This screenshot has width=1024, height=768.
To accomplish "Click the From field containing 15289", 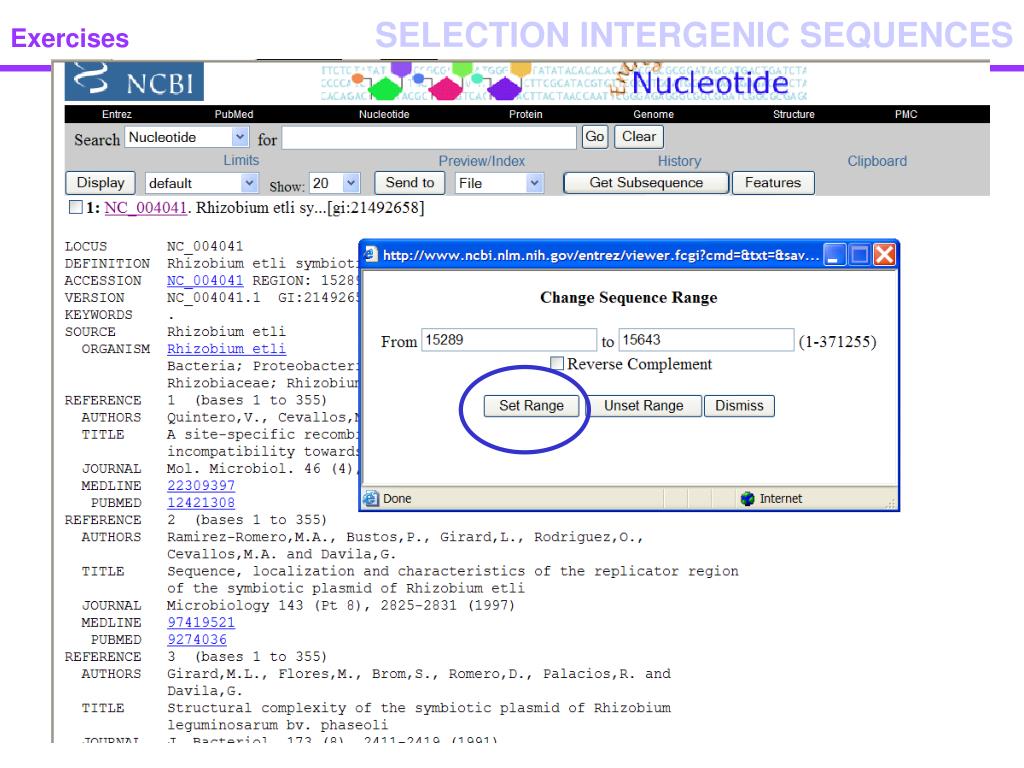I will pos(509,340).
